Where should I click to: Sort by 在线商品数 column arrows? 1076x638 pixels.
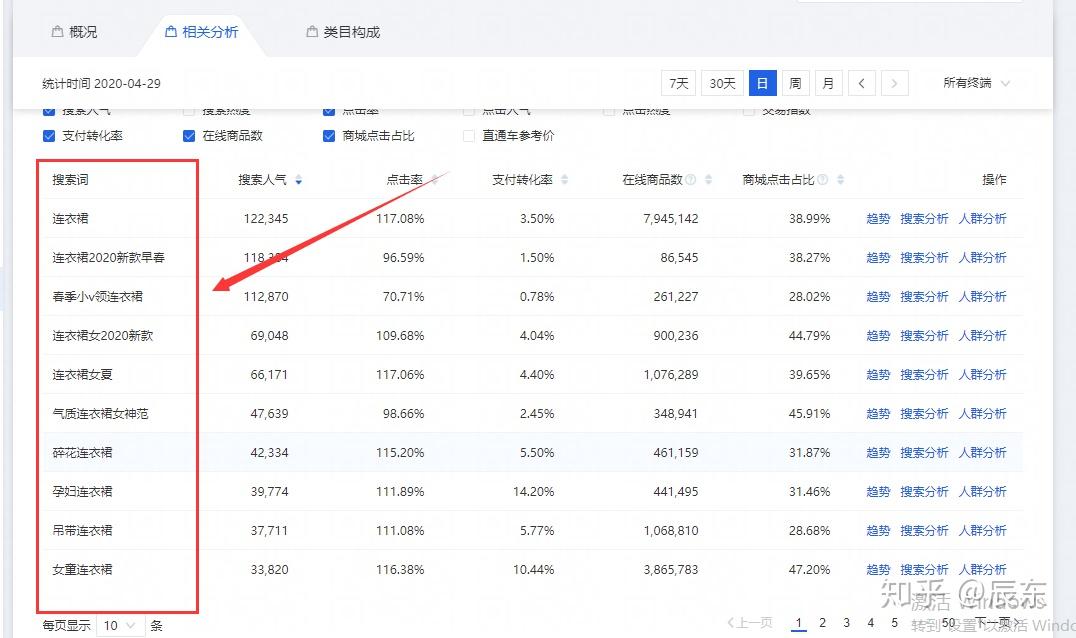pyautogui.click(x=708, y=180)
